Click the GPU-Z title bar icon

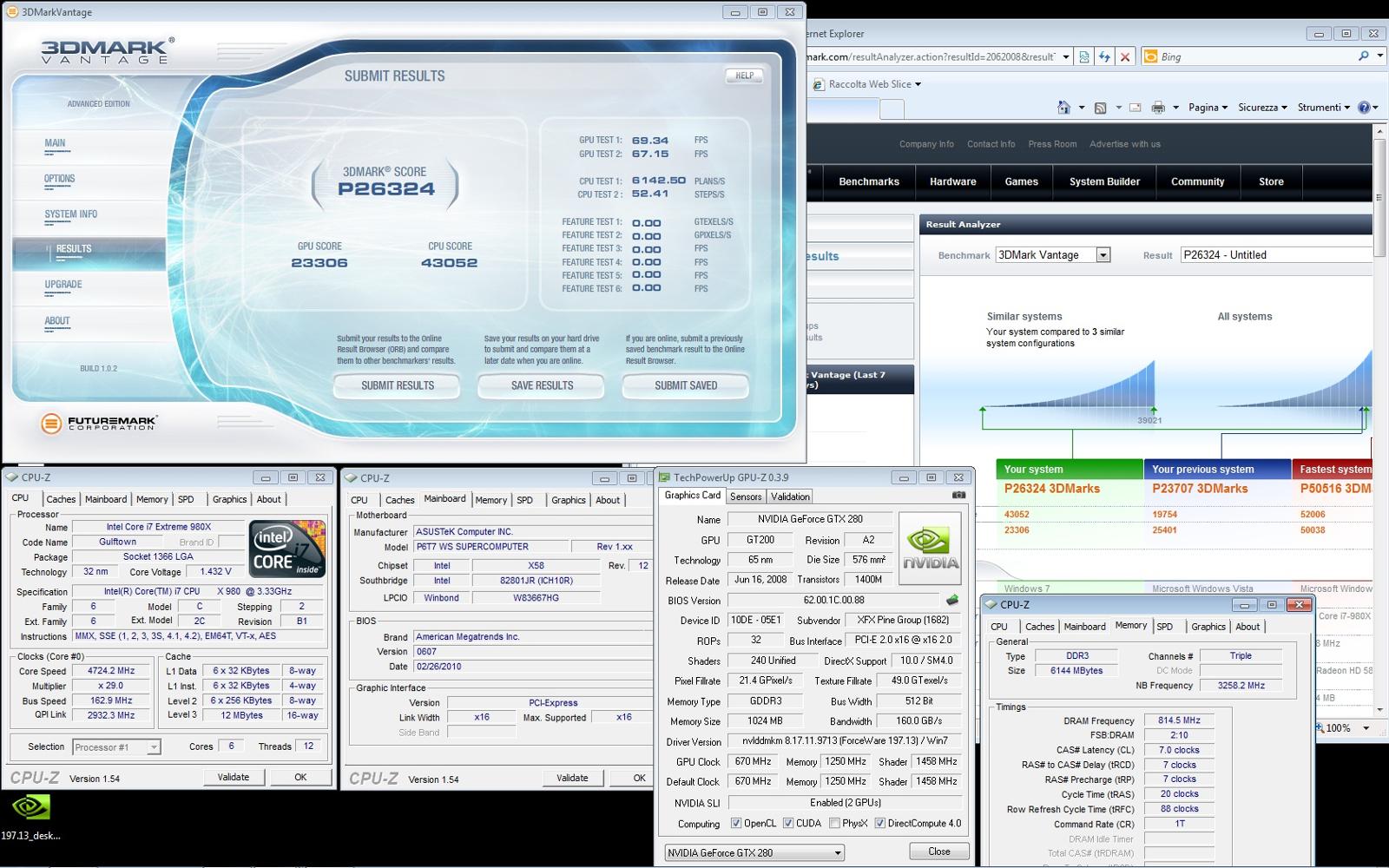point(665,477)
